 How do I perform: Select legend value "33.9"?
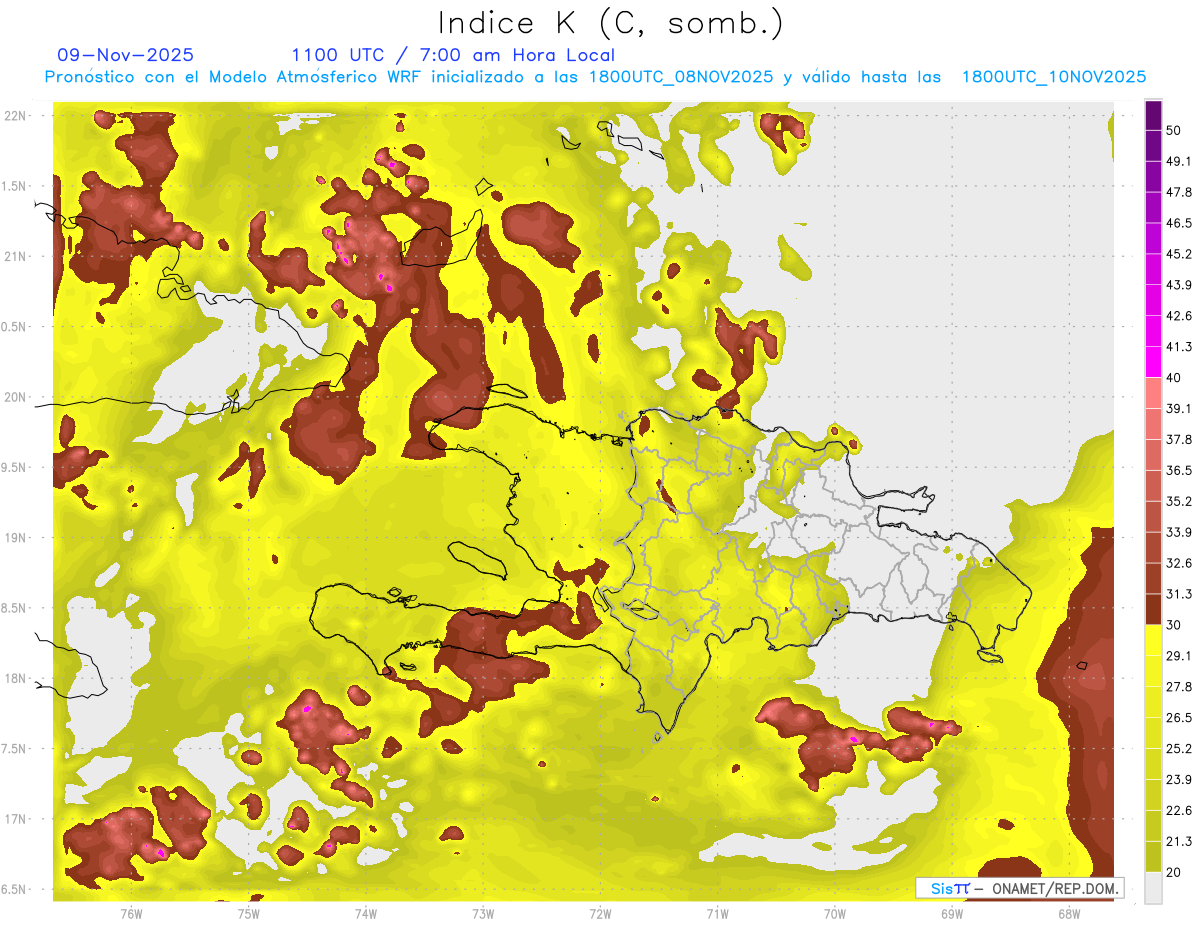1179,532
